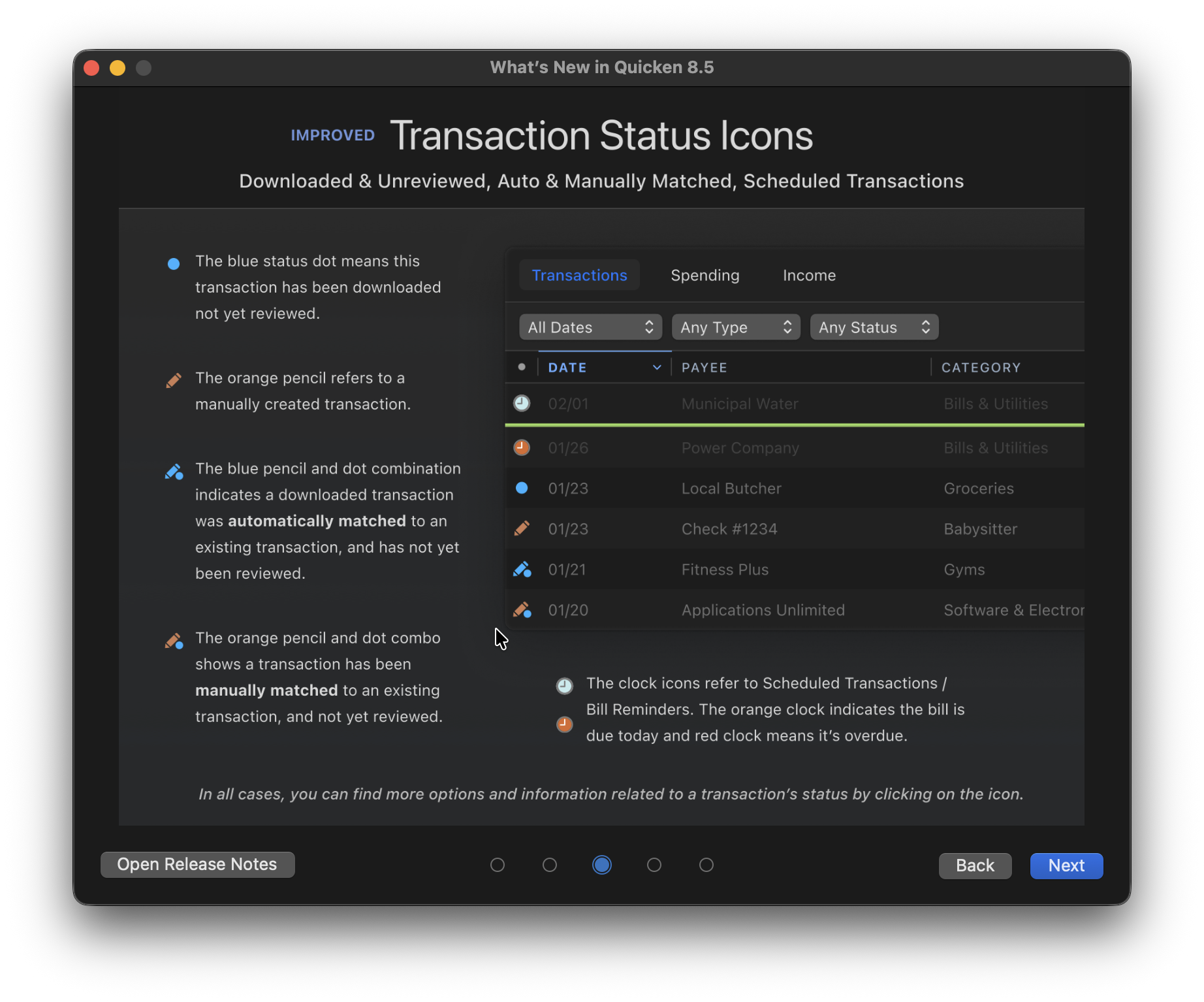1204x1002 pixels.
Task: Click the Open Release Notes button
Action: pos(198,865)
